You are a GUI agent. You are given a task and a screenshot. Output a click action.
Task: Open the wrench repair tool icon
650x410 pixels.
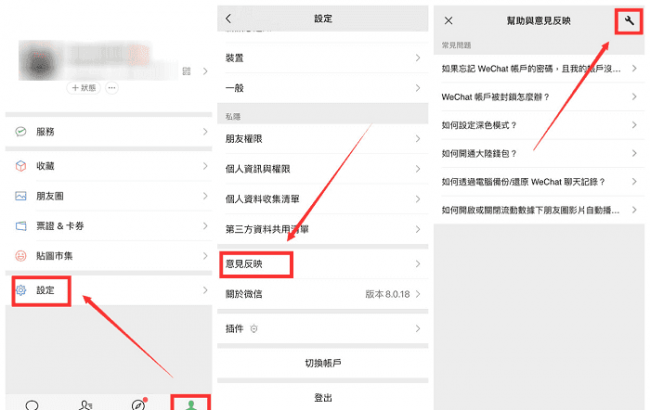click(x=629, y=20)
